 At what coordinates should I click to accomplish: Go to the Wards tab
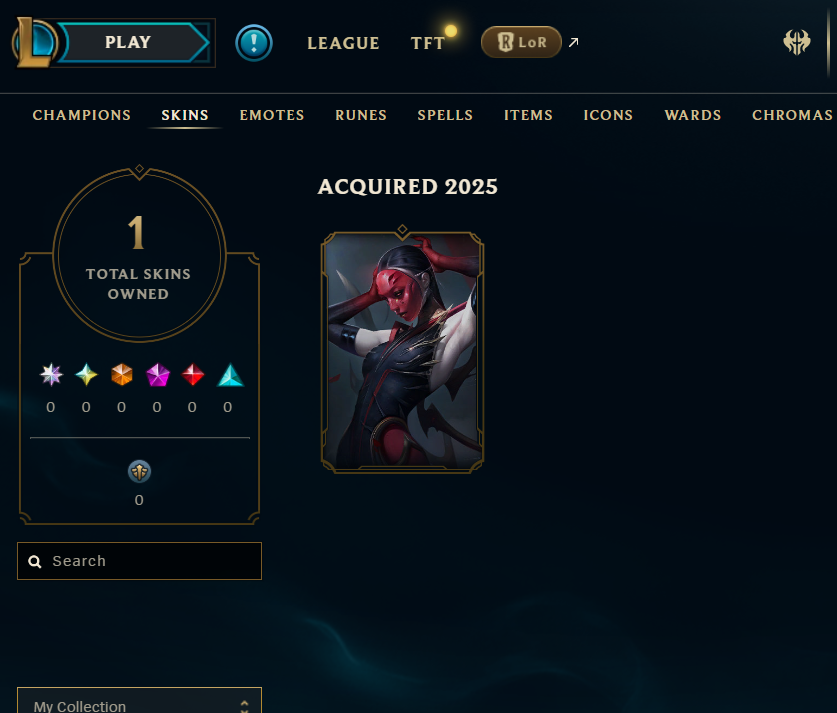(693, 115)
